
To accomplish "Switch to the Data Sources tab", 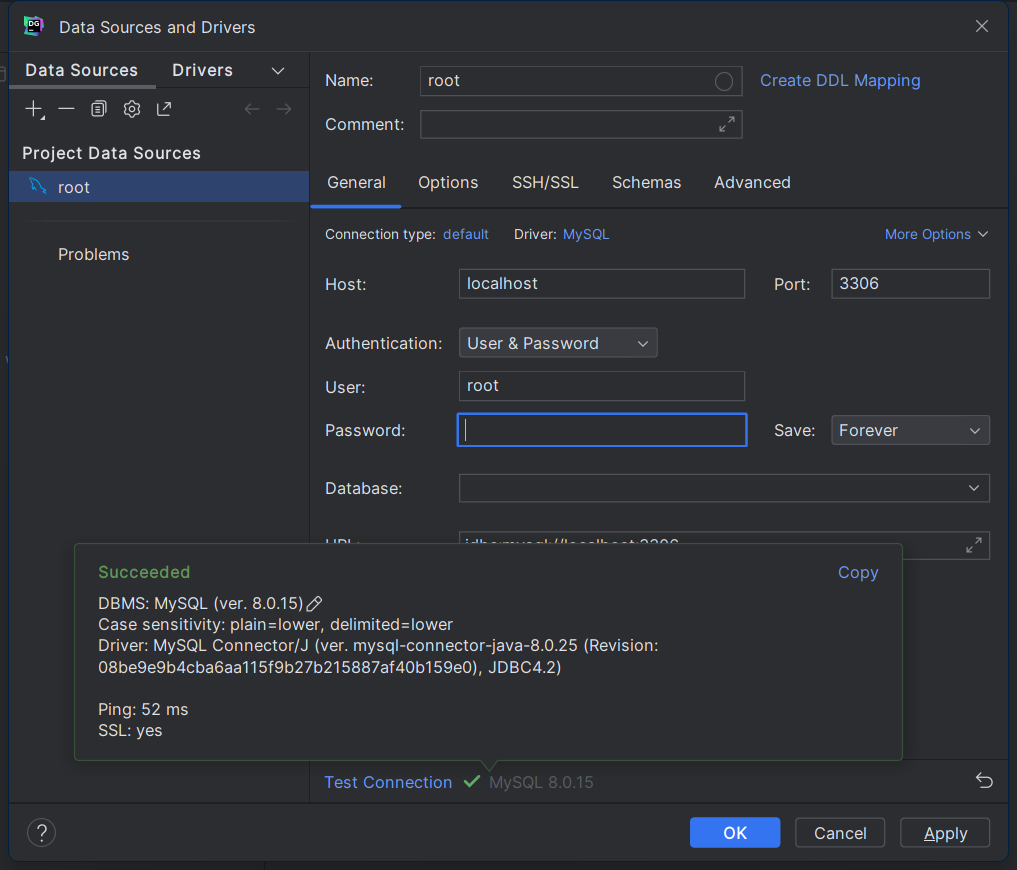I will point(82,70).
